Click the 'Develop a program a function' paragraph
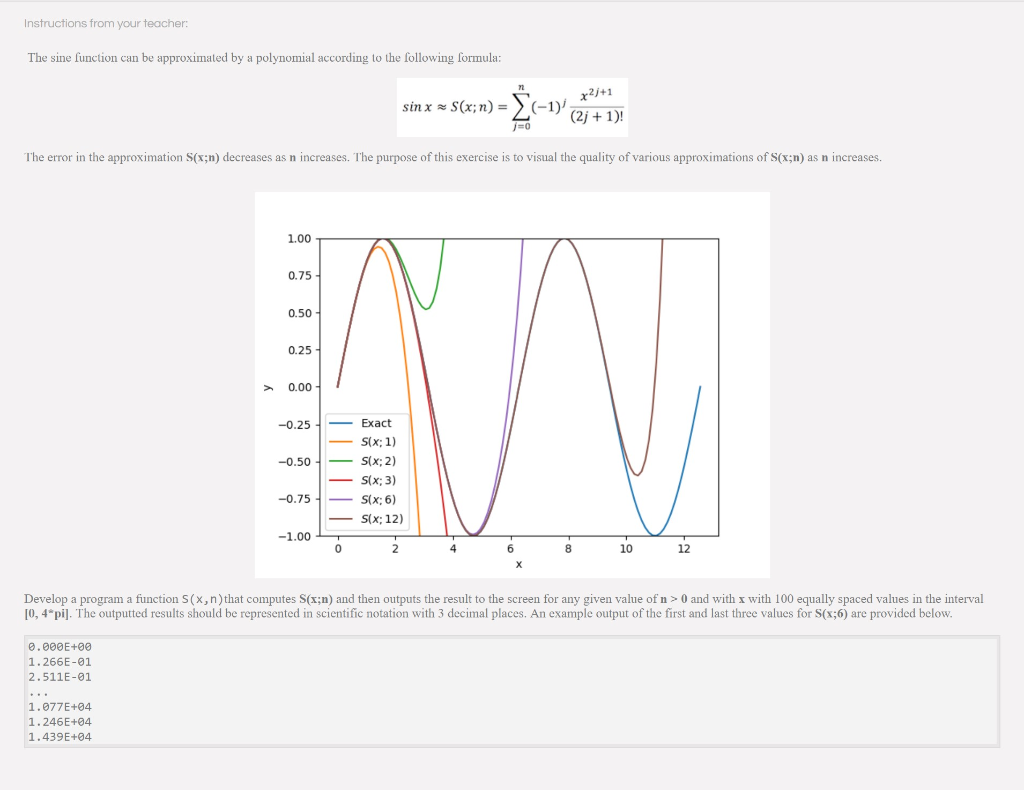Viewport: 1024px width, 790px height. [x=504, y=606]
